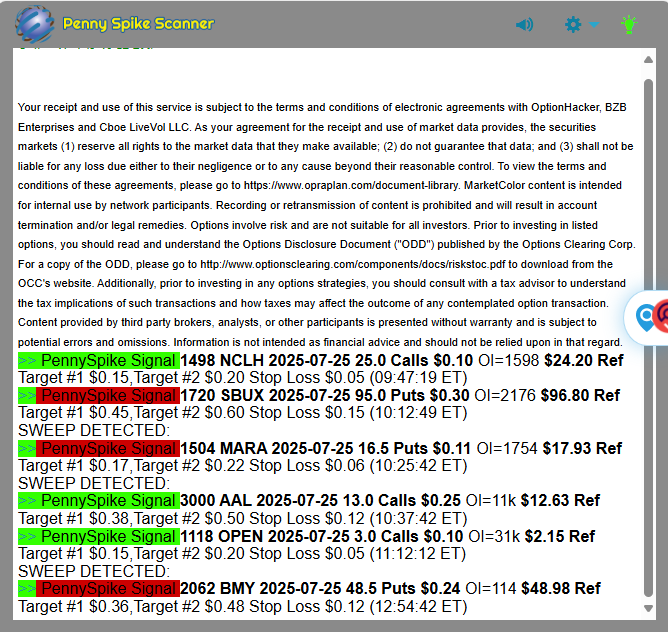Viewport: 668px width, 632px height.
Task: Click the optionsclearing.com riskstoc.pdf URL
Action: tap(353, 264)
